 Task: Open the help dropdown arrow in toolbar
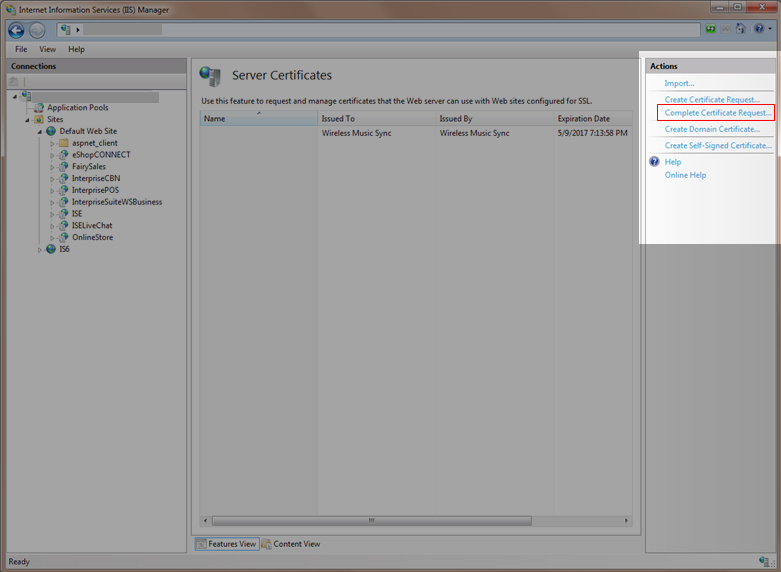(x=770, y=30)
